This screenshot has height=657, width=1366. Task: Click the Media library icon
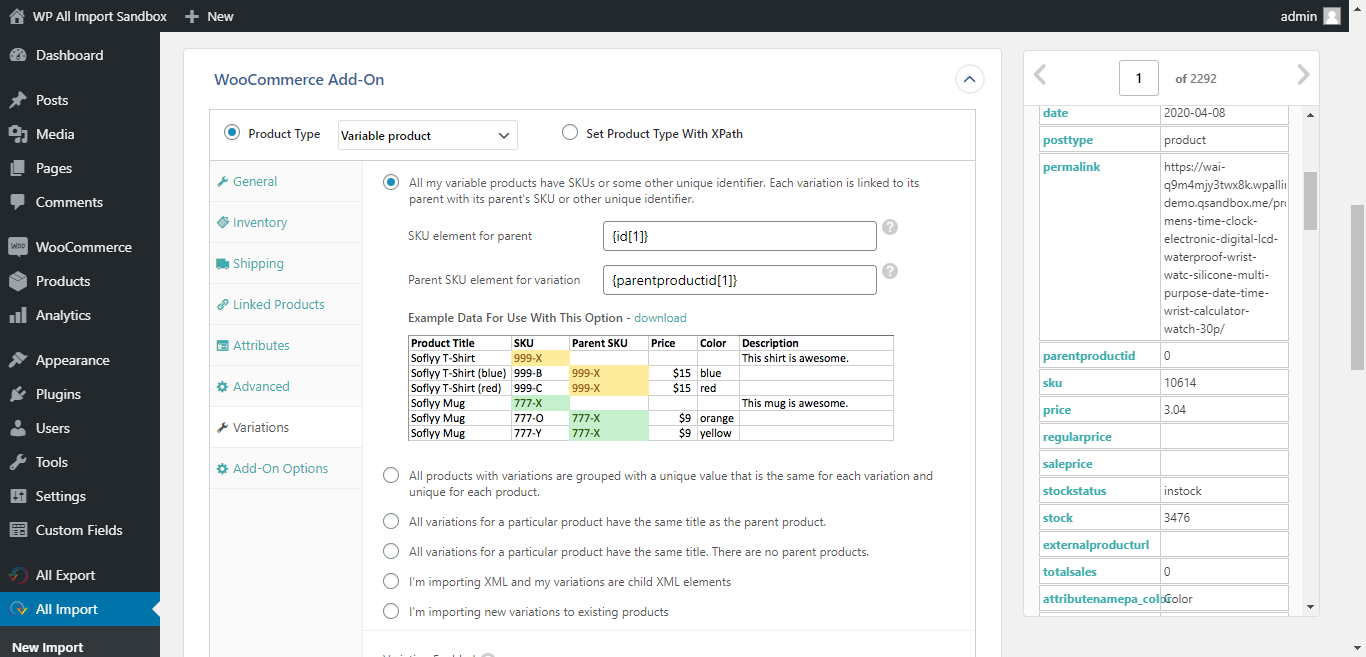click(x=17, y=134)
